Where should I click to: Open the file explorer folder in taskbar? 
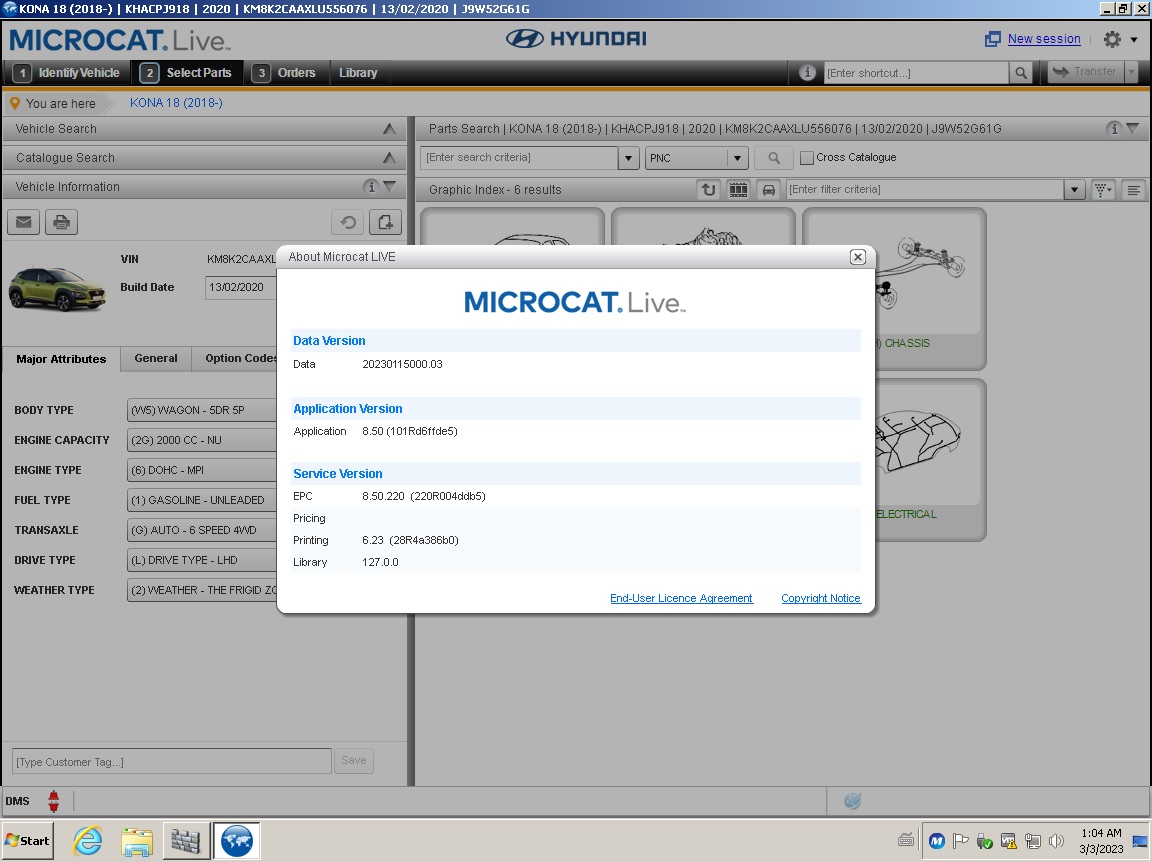(x=137, y=841)
